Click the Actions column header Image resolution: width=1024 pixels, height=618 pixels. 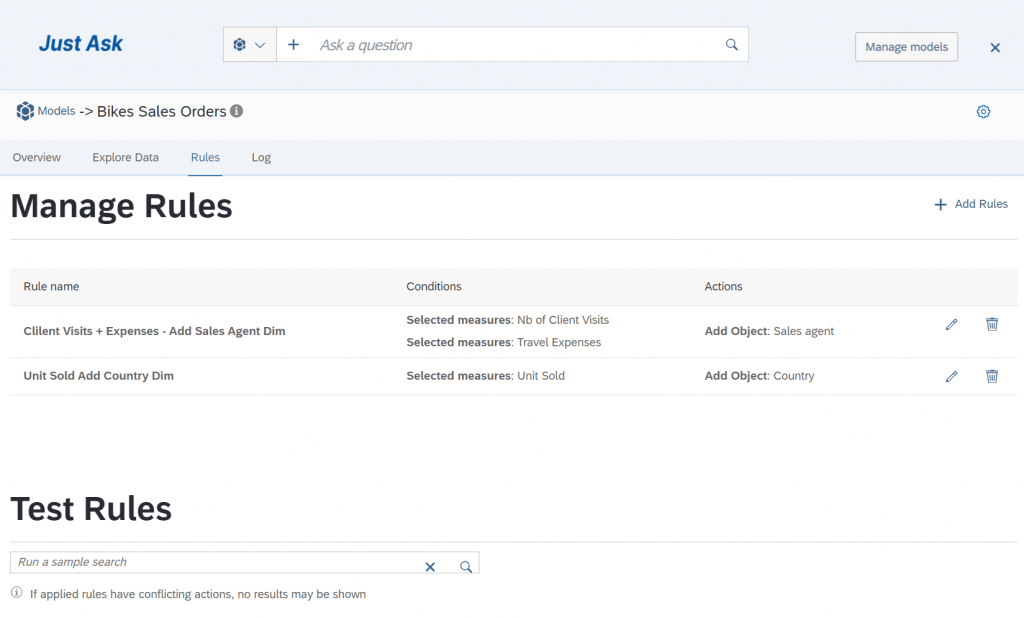coord(723,286)
